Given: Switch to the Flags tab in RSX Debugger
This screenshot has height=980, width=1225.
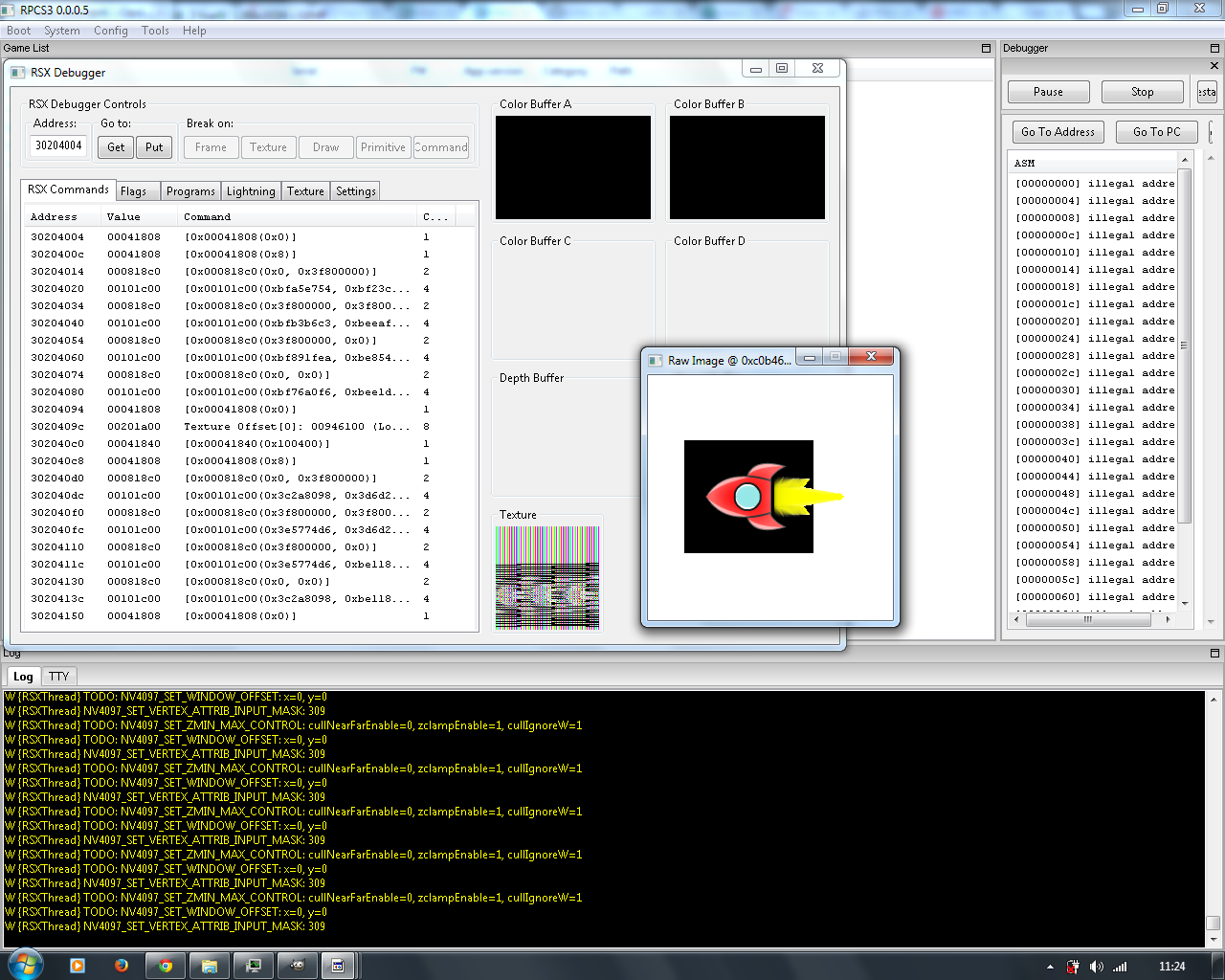Looking at the screenshot, I should [x=134, y=191].
